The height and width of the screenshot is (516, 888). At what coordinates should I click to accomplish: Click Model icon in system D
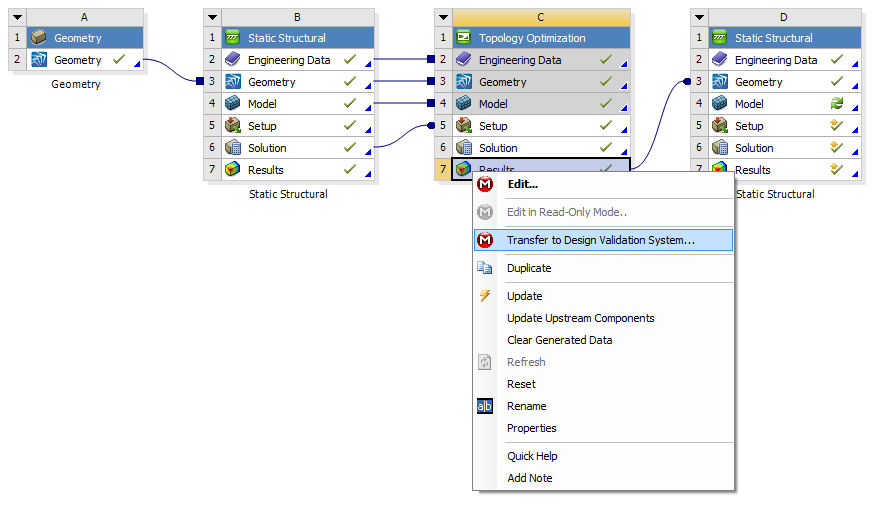[x=720, y=104]
